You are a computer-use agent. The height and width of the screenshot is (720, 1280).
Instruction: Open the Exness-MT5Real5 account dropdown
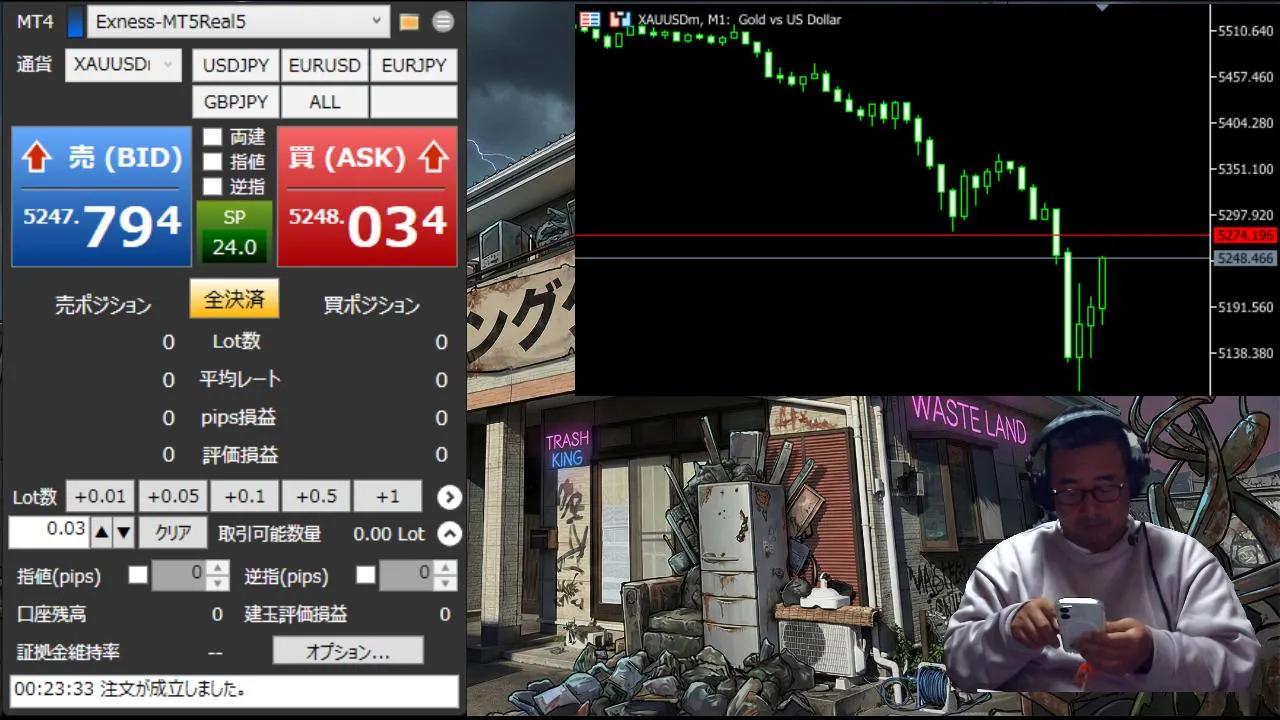tap(238, 21)
